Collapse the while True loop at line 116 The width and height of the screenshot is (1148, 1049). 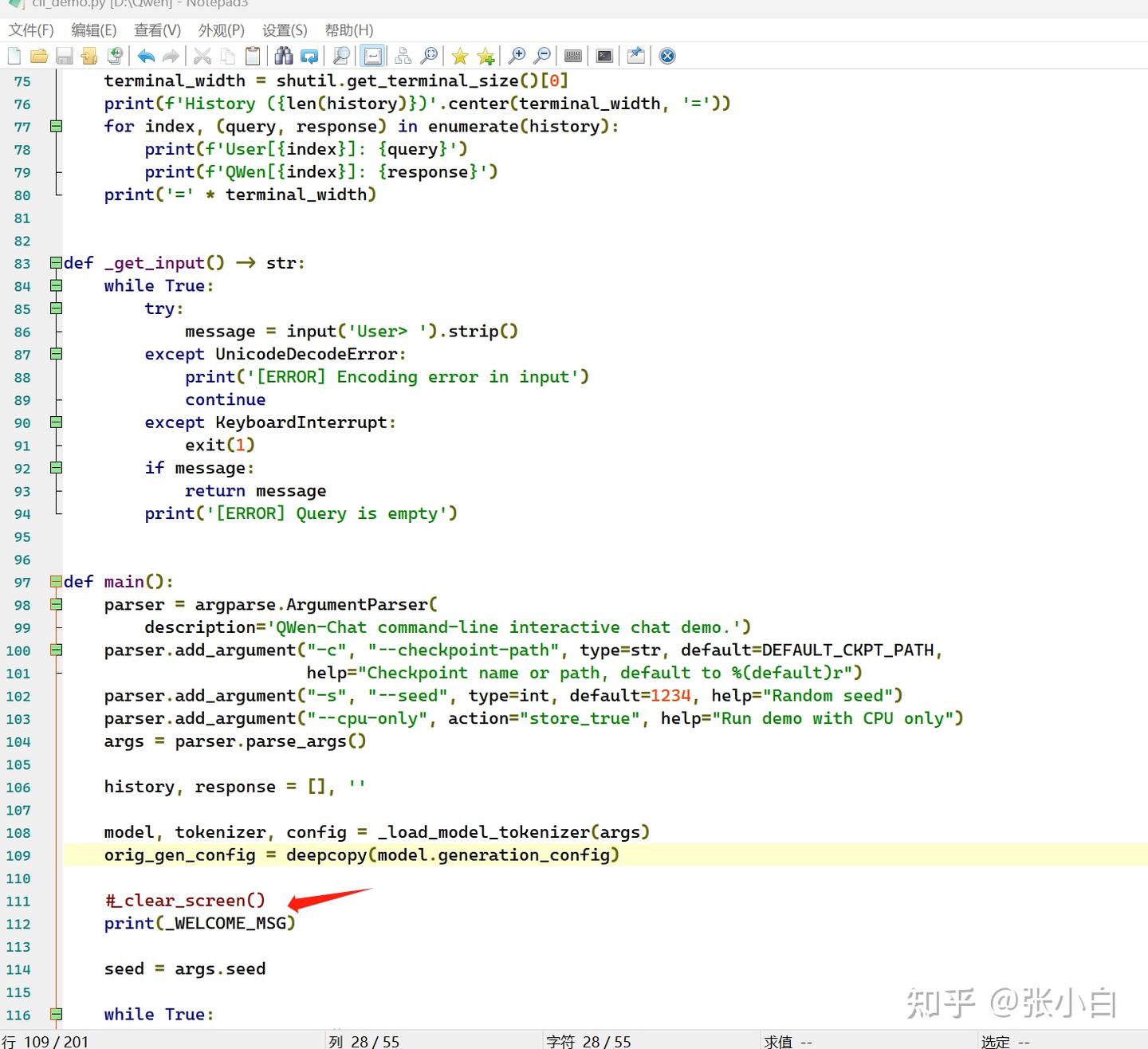55,1014
